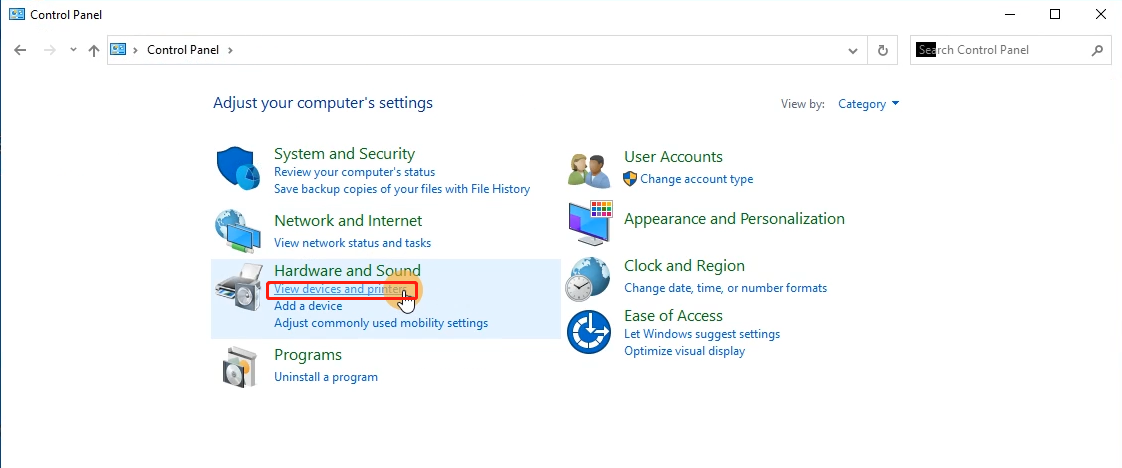Viewport: 1122px width, 468px height.
Task: Click Let Windows suggest settings
Action: pyautogui.click(x=702, y=333)
